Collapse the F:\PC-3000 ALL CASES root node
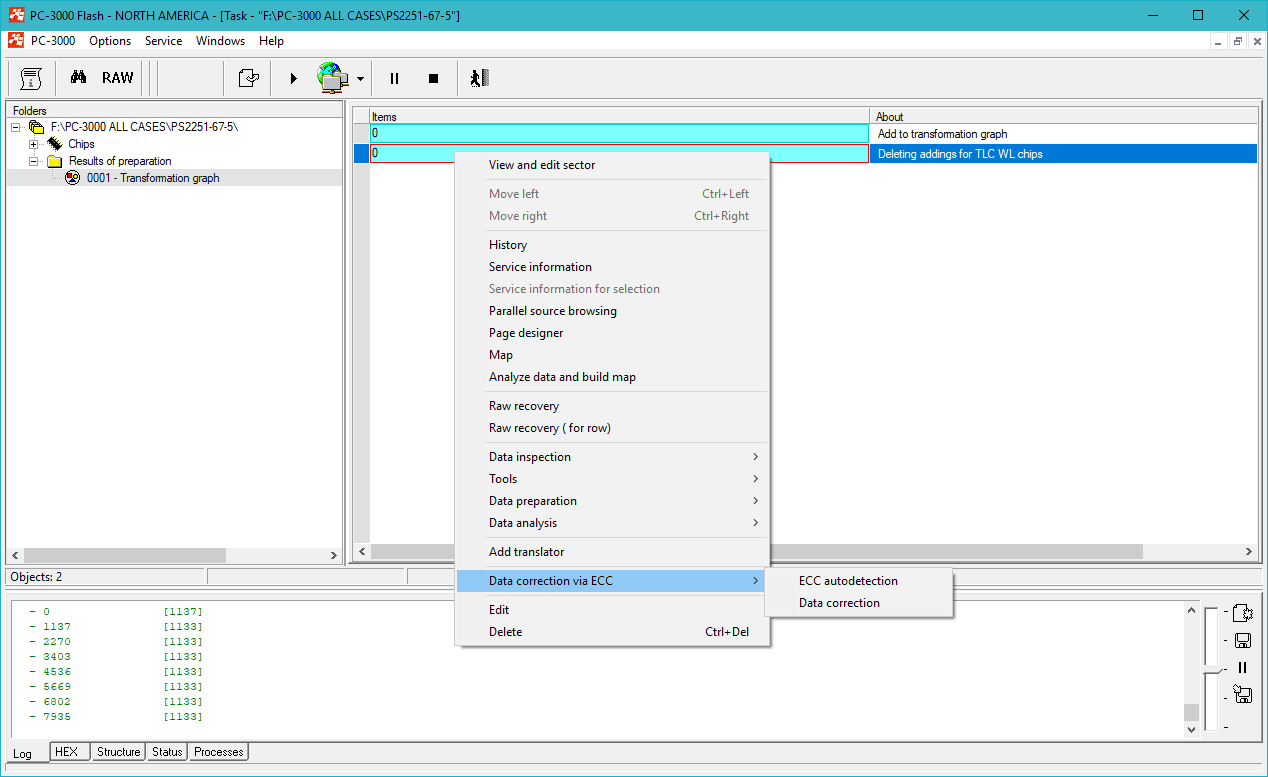Image resolution: width=1268 pixels, height=777 pixels. click(16, 127)
